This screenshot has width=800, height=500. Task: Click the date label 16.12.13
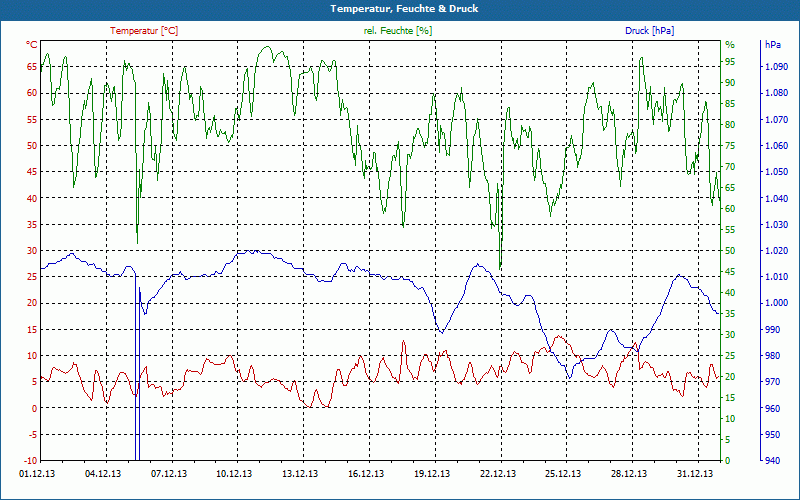(x=366, y=474)
